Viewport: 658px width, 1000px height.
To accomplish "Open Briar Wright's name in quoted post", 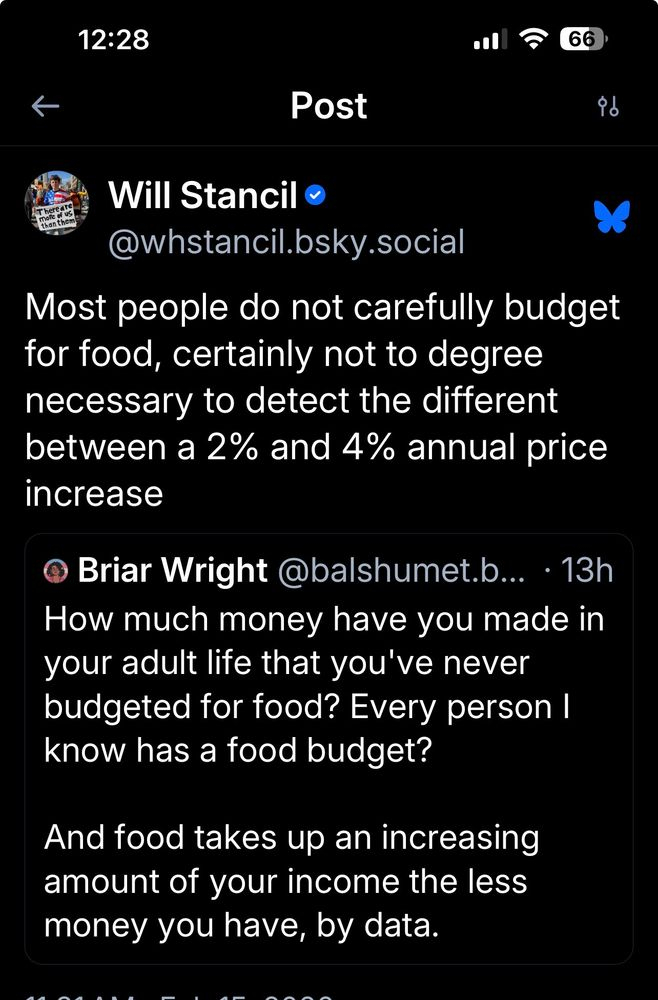I will (172, 571).
